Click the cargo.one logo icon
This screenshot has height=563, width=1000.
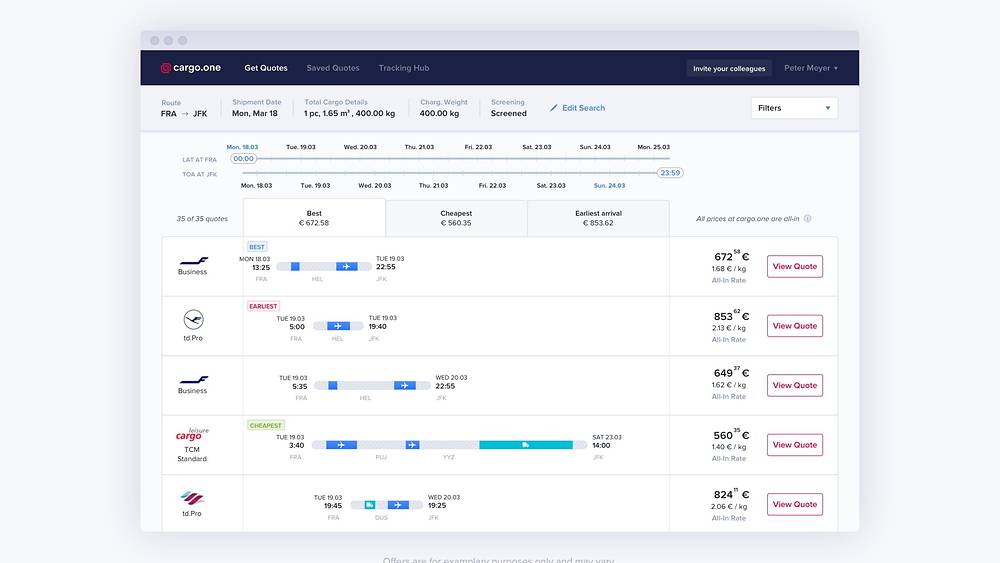[x=166, y=68]
